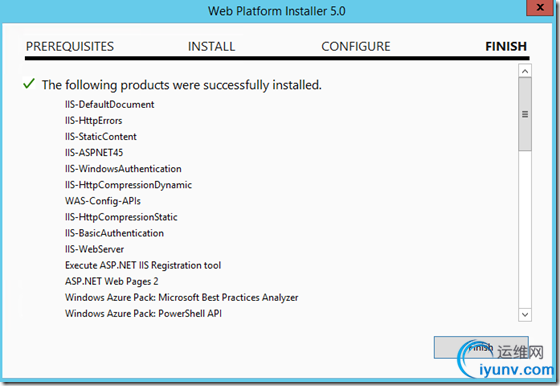Close the Web Platform Installer window
The image size is (560, 386).
pos(540,7)
